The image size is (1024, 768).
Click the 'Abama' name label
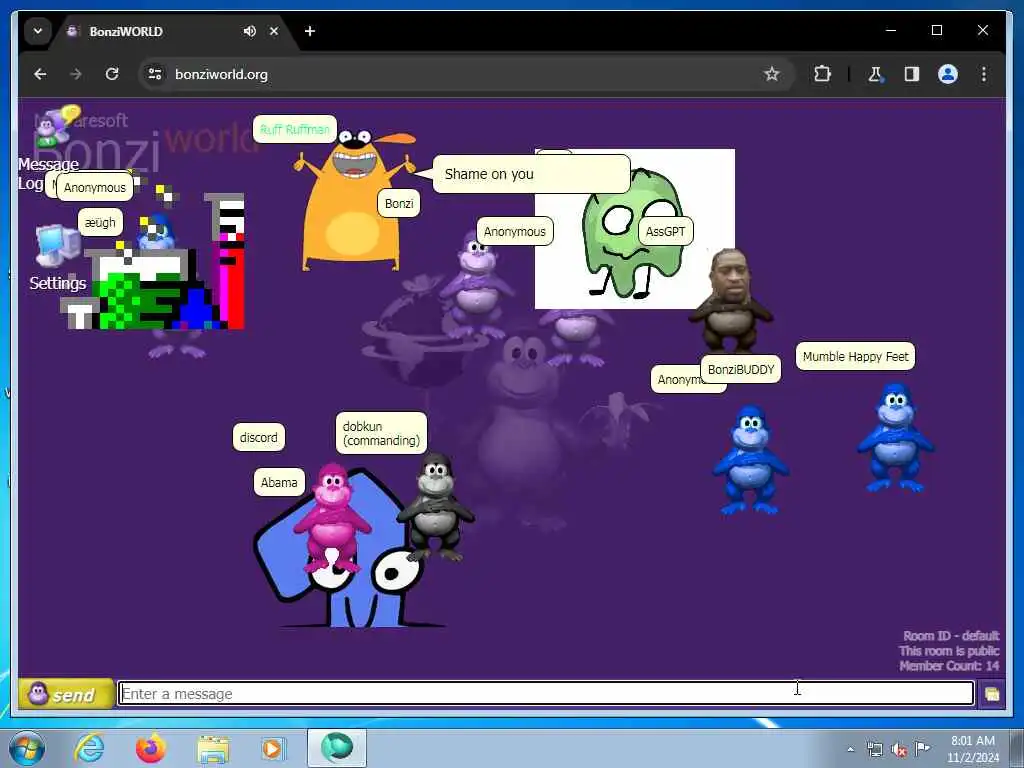pos(279,482)
